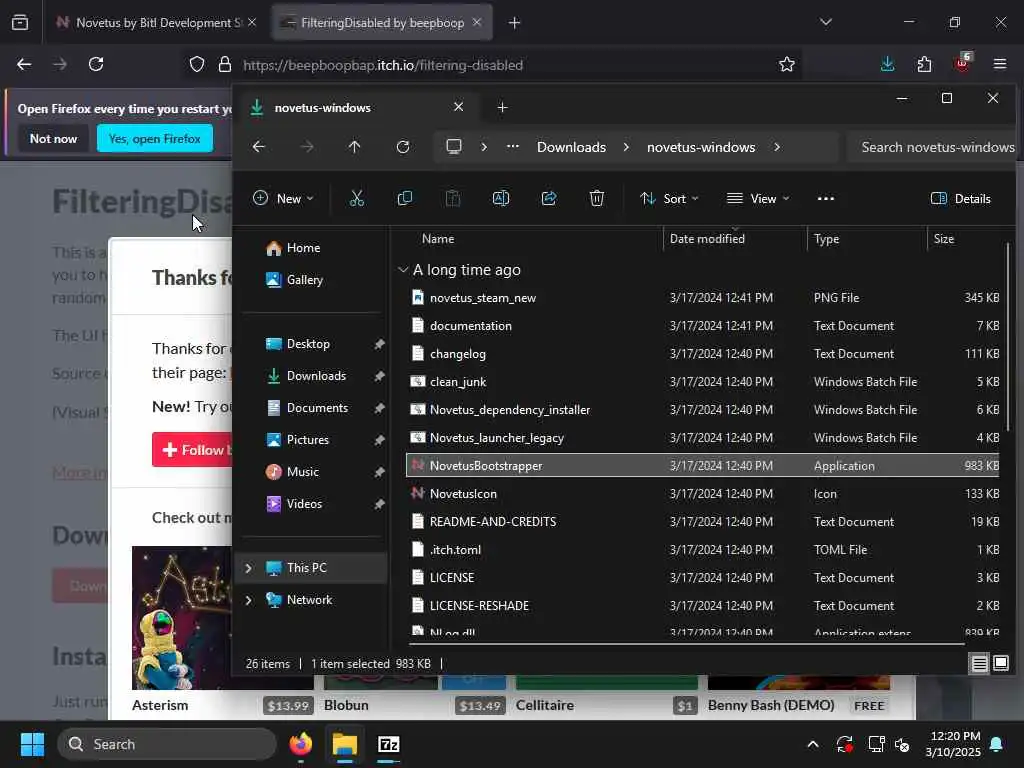
Task: Open Windows Start menu
Action: (x=32, y=744)
